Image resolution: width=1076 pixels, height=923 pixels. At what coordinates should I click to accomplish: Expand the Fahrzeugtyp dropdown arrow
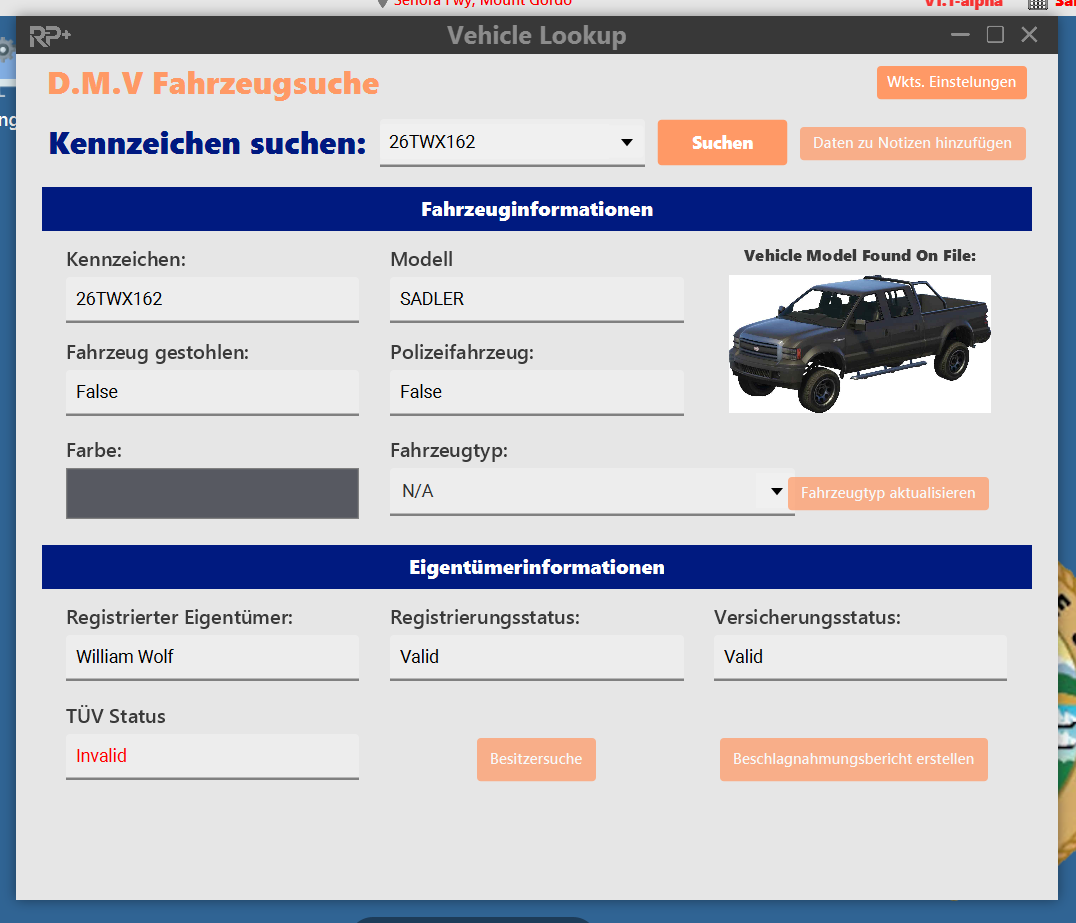pyautogui.click(x=776, y=491)
